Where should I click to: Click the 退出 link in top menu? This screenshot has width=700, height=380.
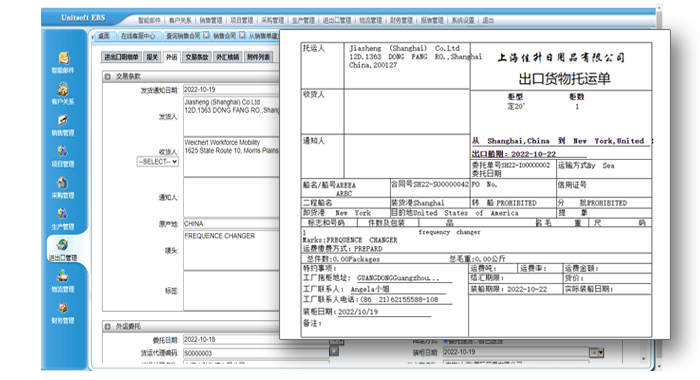click(488, 20)
